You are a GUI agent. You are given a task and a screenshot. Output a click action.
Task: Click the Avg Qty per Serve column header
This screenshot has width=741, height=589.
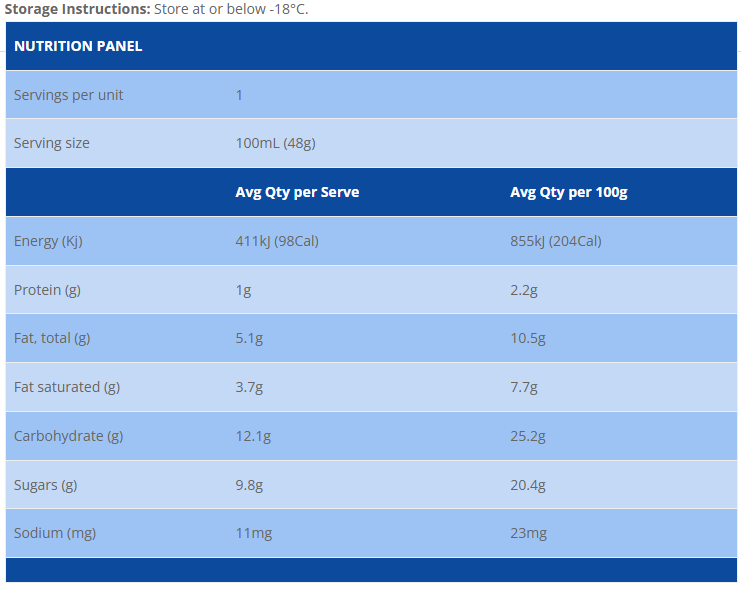(297, 192)
